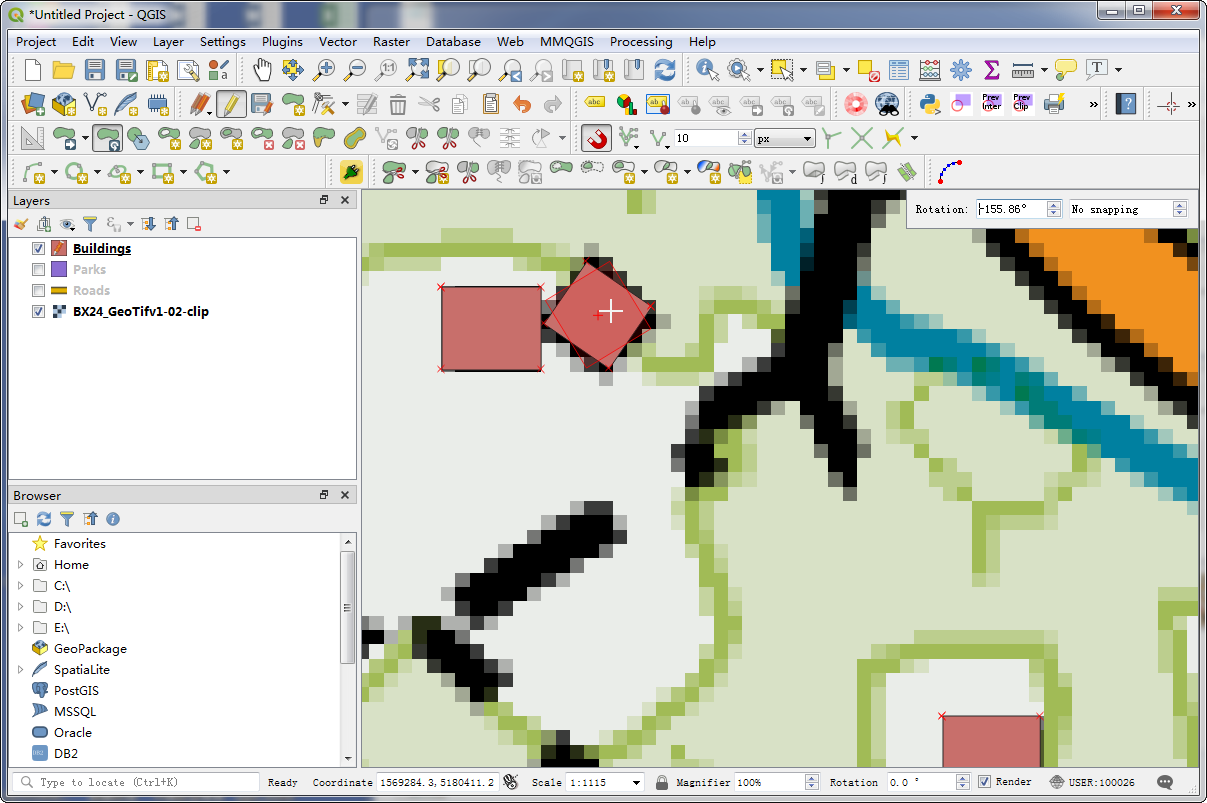Expand the C:\ drive node
Image resolution: width=1207 pixels, height=803 pixels.
click(20, 586)
